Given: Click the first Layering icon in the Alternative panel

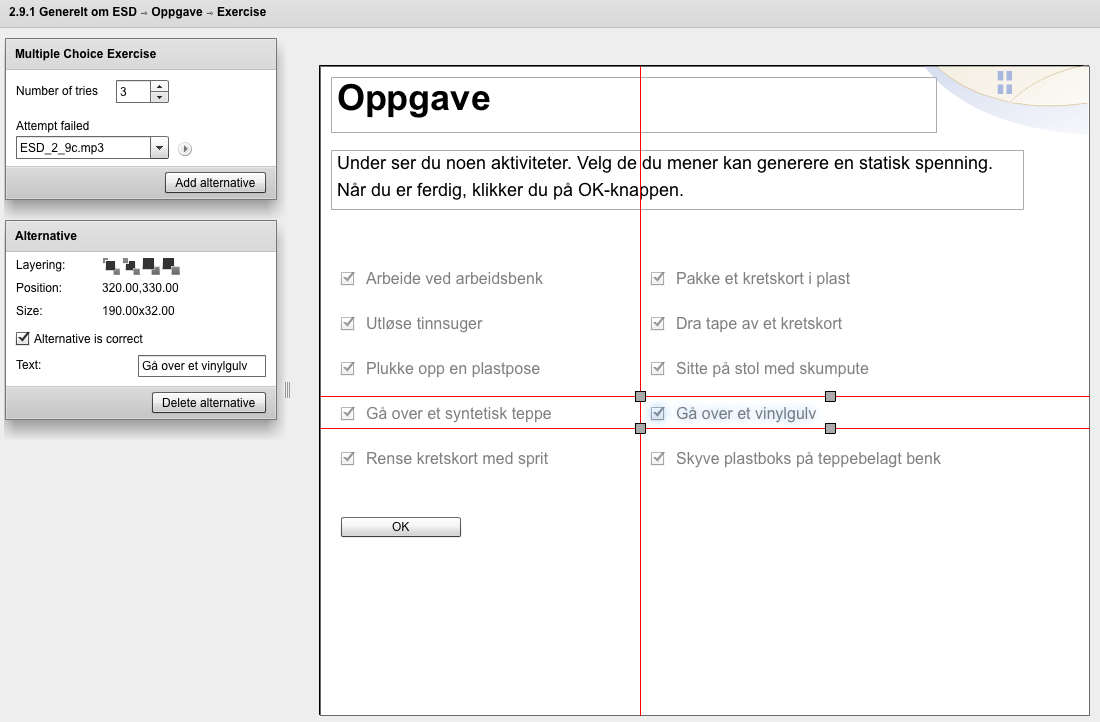Looking at the screenshot, I should [111, 266].
